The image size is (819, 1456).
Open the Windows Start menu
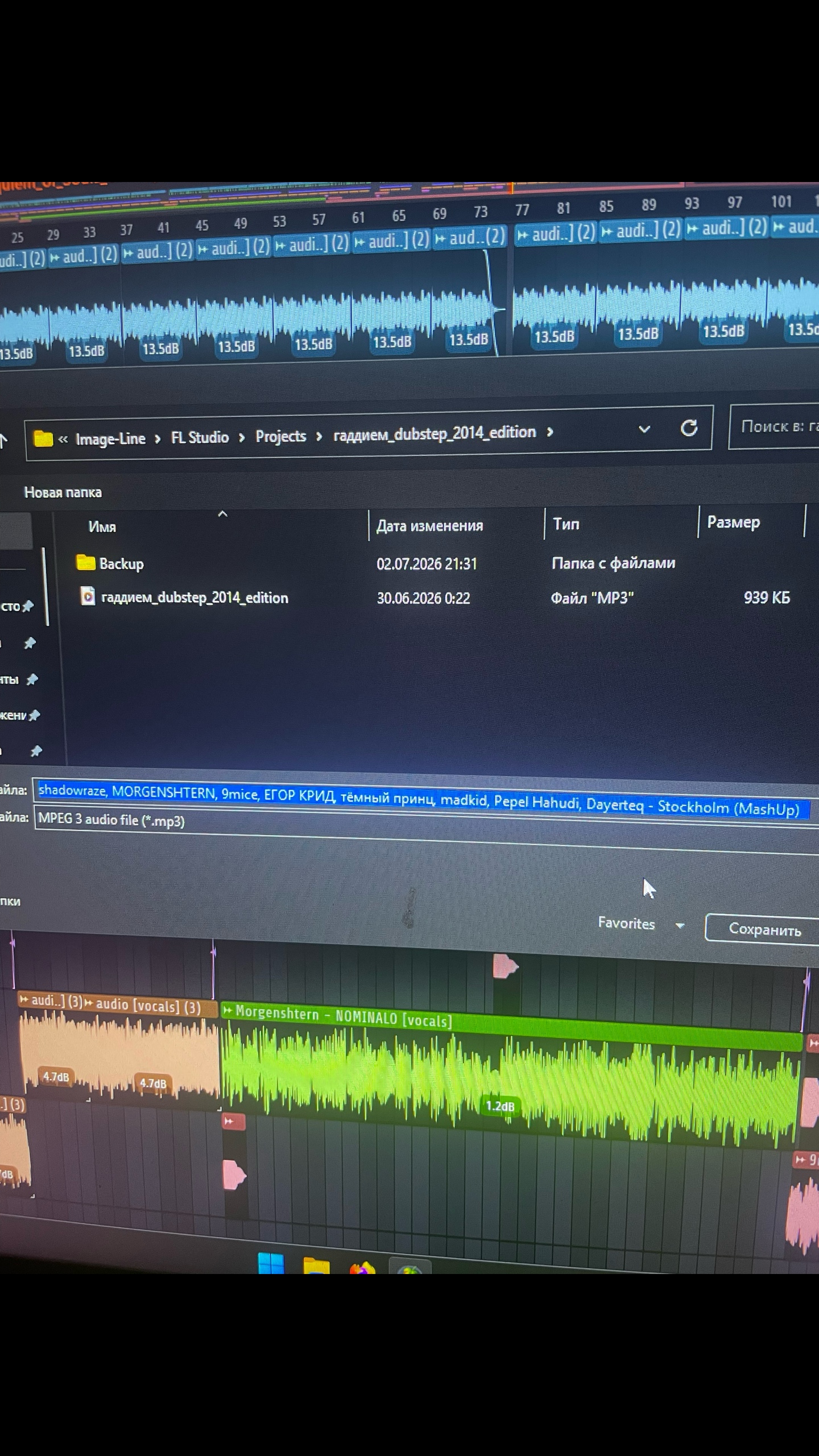(x=271, y=1264)
